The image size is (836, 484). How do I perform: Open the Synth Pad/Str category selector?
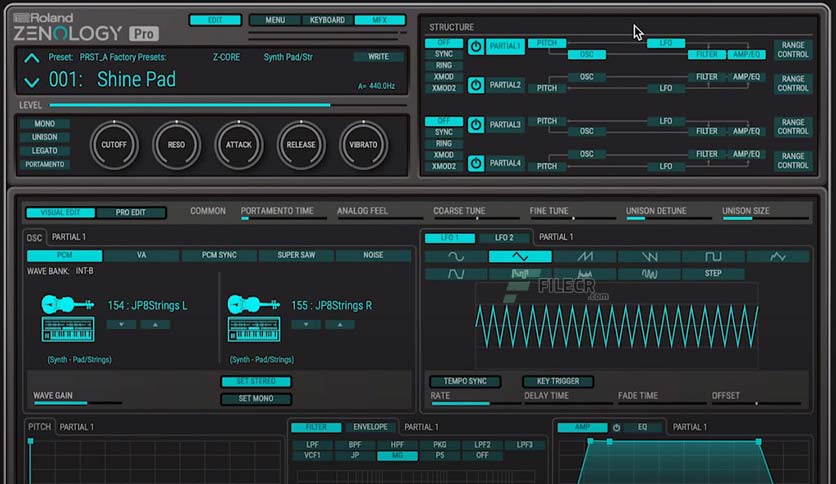[288, 57]
